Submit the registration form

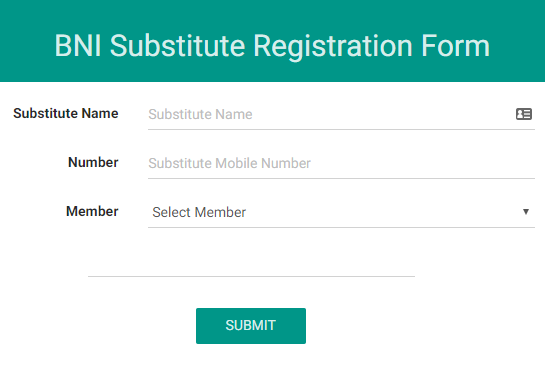(x=251, y=326)
